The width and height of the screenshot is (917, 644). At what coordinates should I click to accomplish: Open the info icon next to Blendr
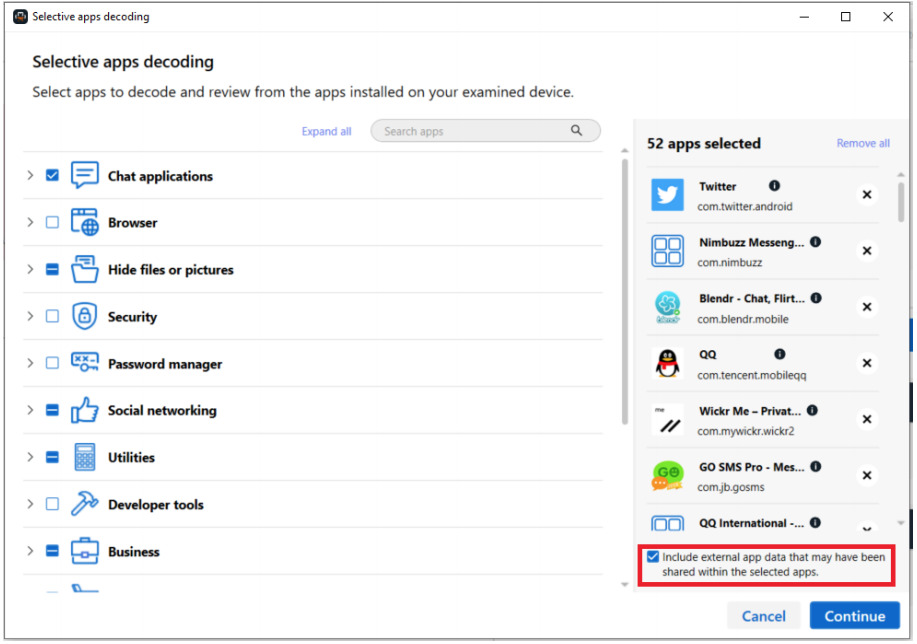(817, 298)
